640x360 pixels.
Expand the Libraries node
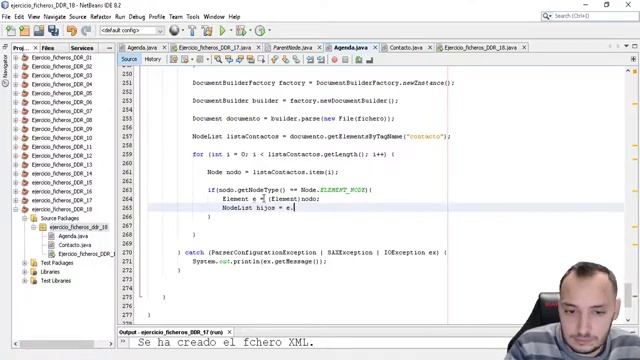click(x=25, y=272)
